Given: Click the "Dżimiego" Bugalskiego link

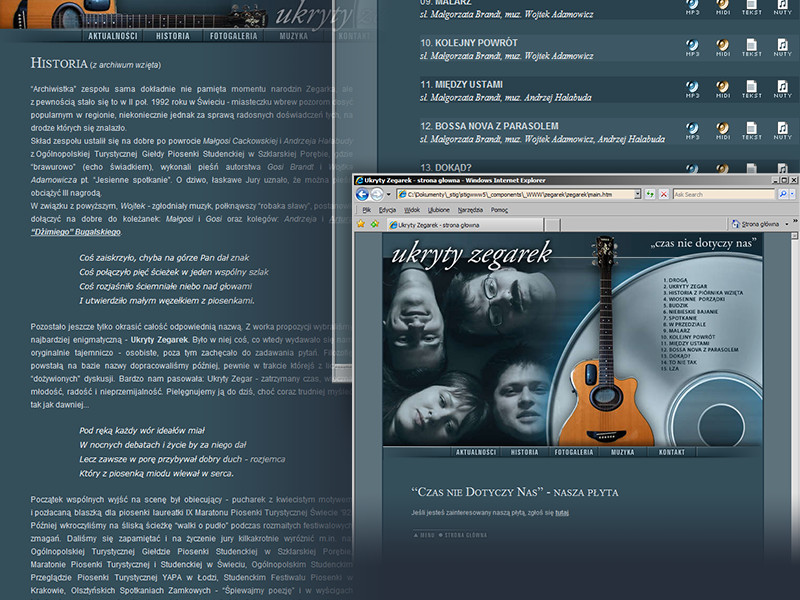Looking at the screenshot, I should 76,232.
